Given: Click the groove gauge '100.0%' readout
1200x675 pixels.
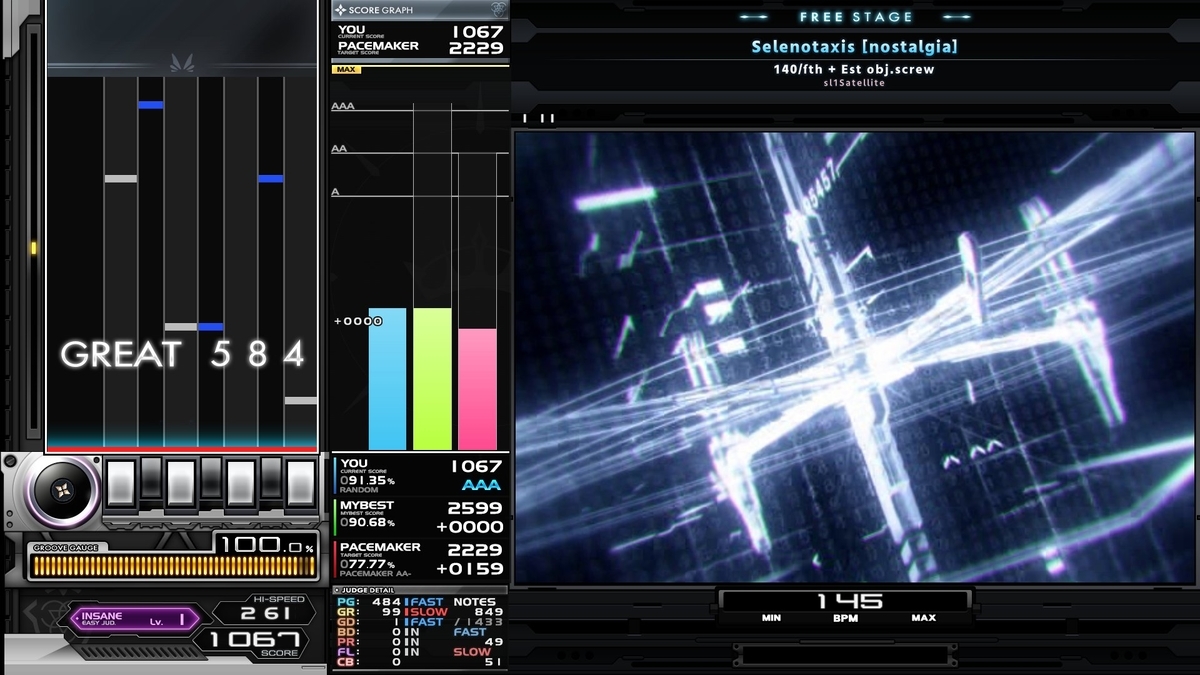Looking at the screenshot, I should click(x=266, y=545).
